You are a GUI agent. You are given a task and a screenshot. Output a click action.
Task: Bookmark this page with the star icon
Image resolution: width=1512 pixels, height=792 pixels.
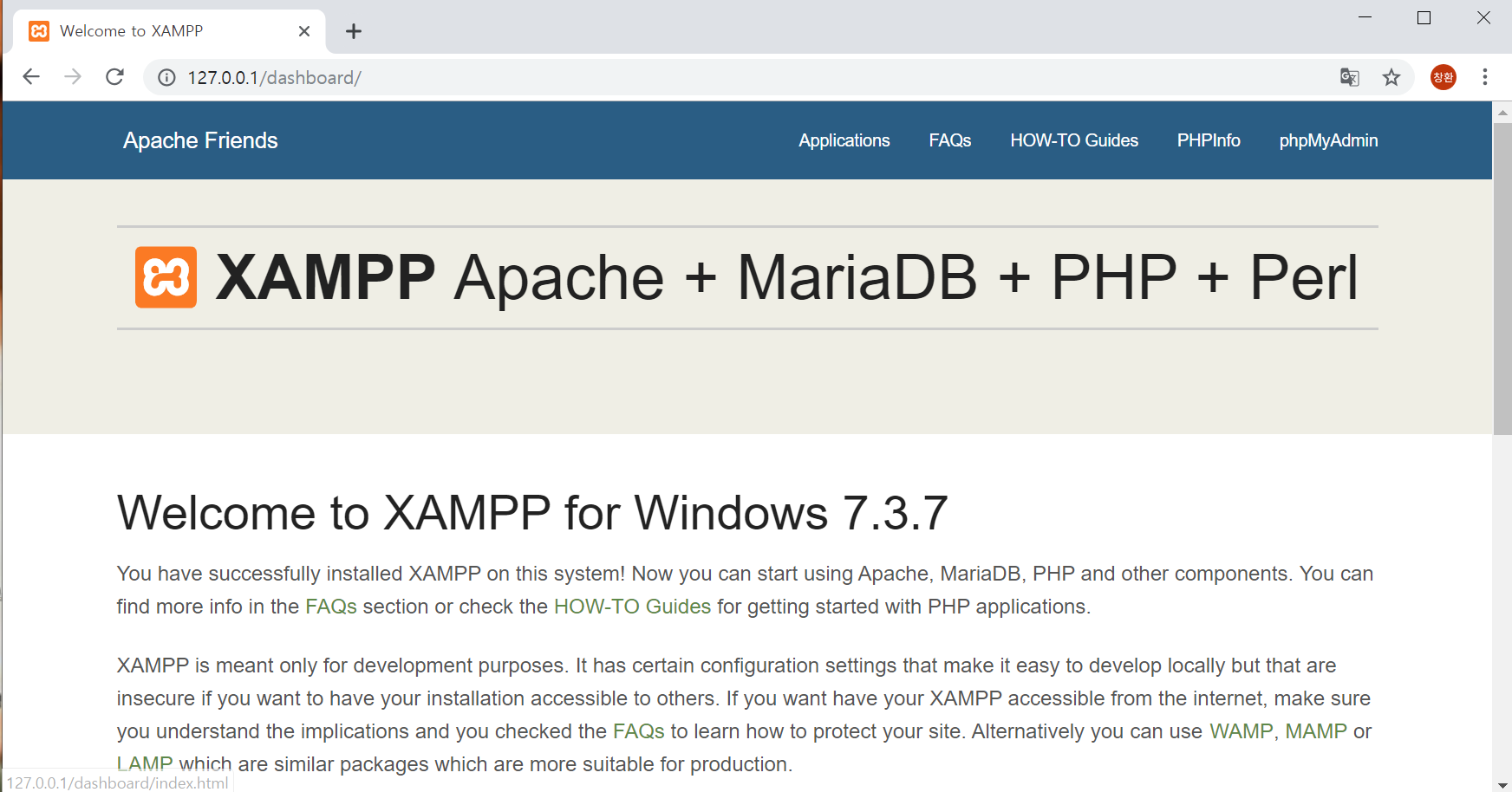1391,77
